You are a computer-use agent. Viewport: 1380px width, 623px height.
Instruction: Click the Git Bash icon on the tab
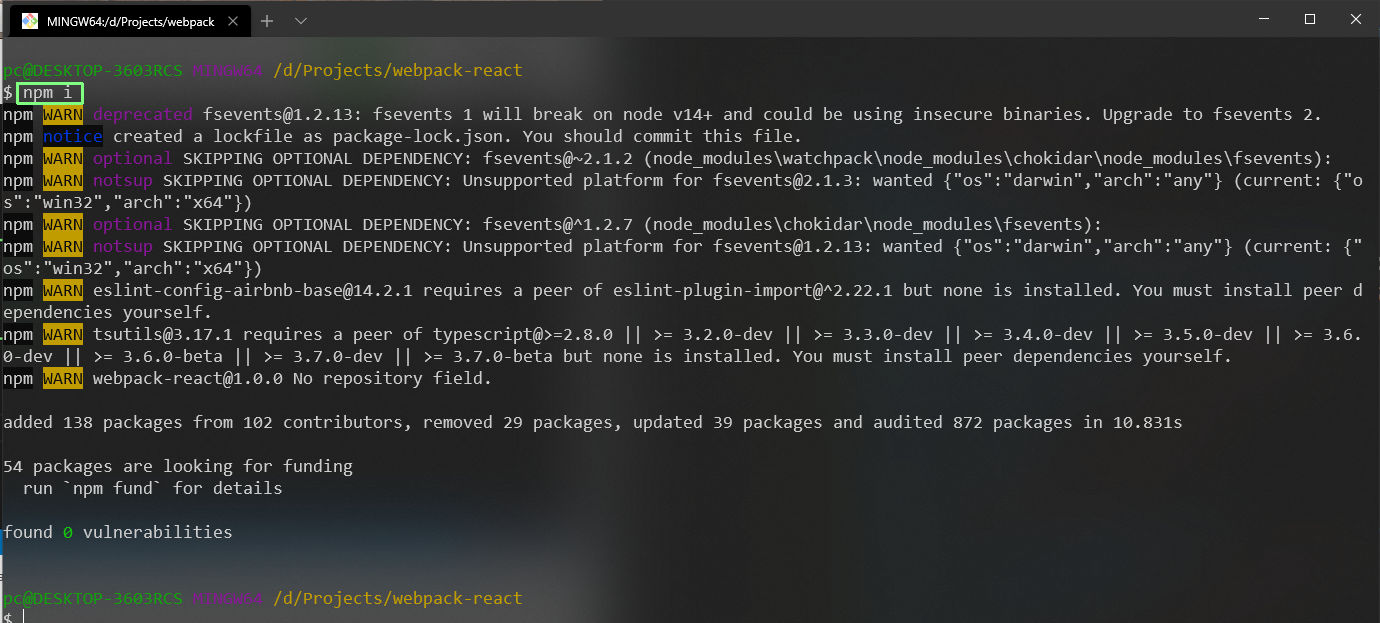(30, 21)
